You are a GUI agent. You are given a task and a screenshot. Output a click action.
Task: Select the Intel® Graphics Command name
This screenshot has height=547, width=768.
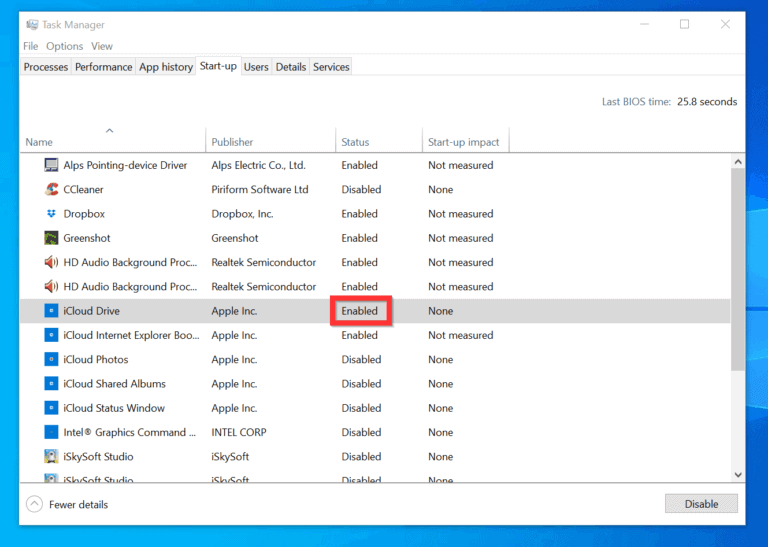pos(129,432)
